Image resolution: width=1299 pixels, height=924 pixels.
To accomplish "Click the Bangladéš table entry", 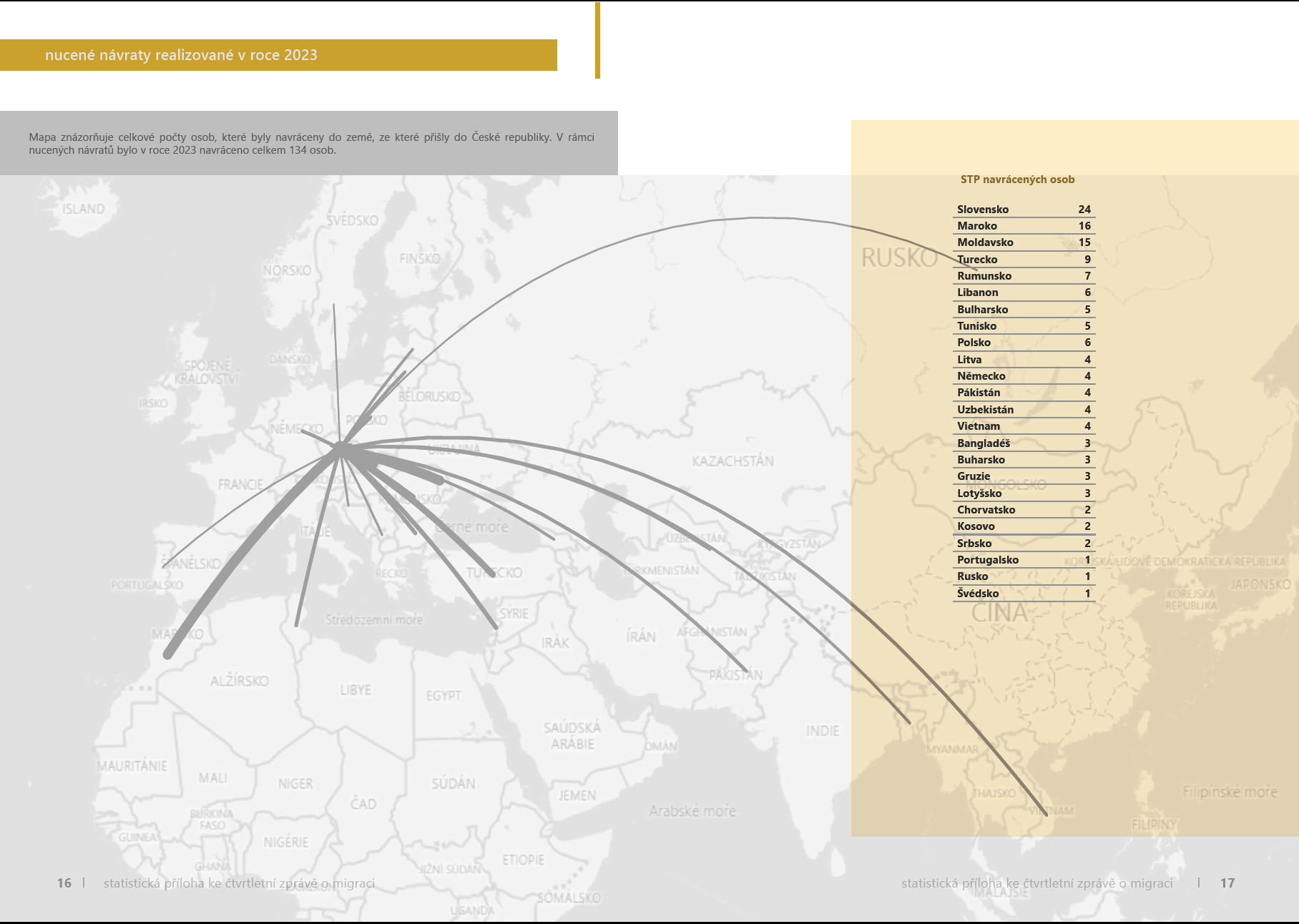I will [1023, 443].
